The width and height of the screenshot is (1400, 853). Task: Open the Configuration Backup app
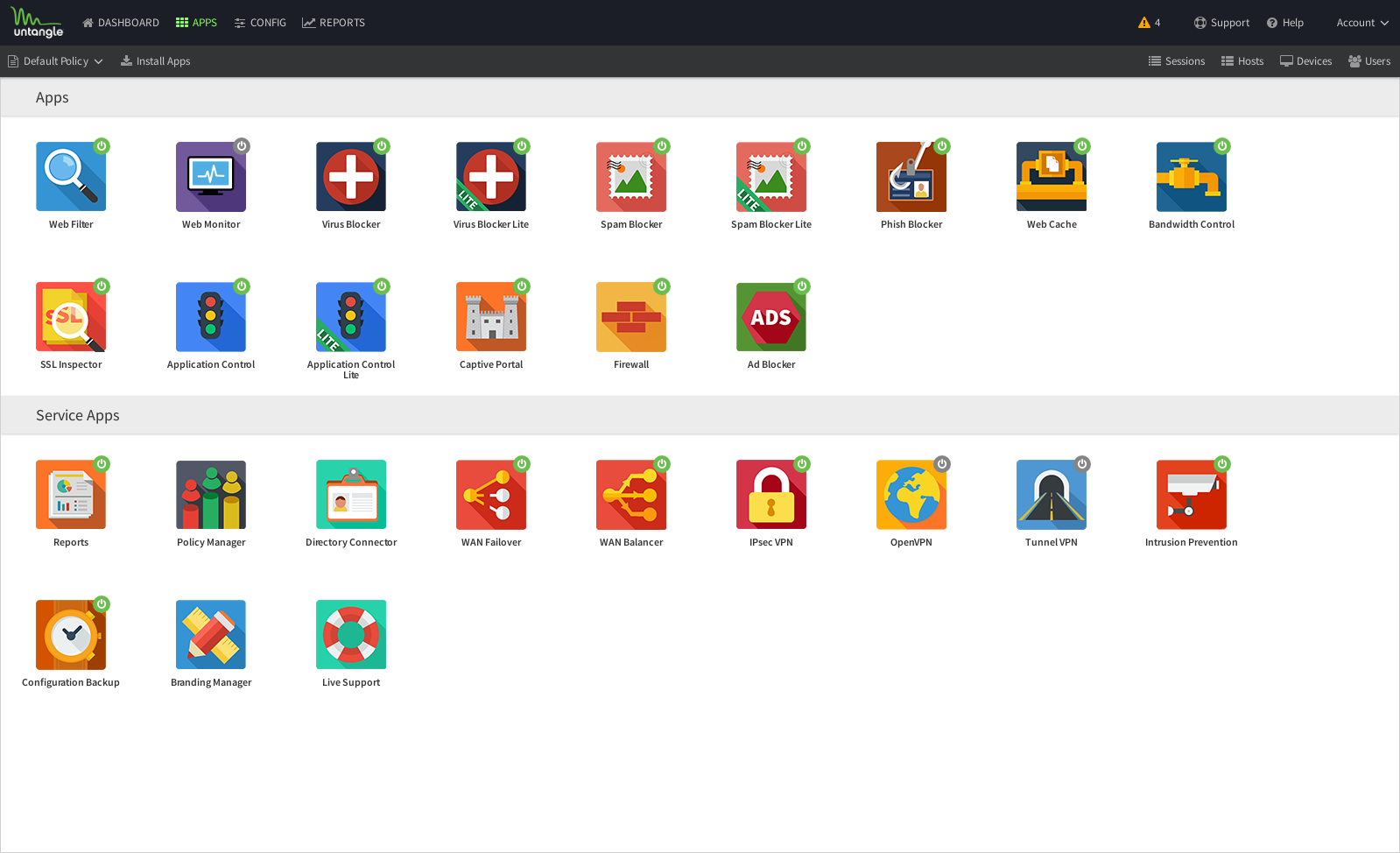click(71, 635)
